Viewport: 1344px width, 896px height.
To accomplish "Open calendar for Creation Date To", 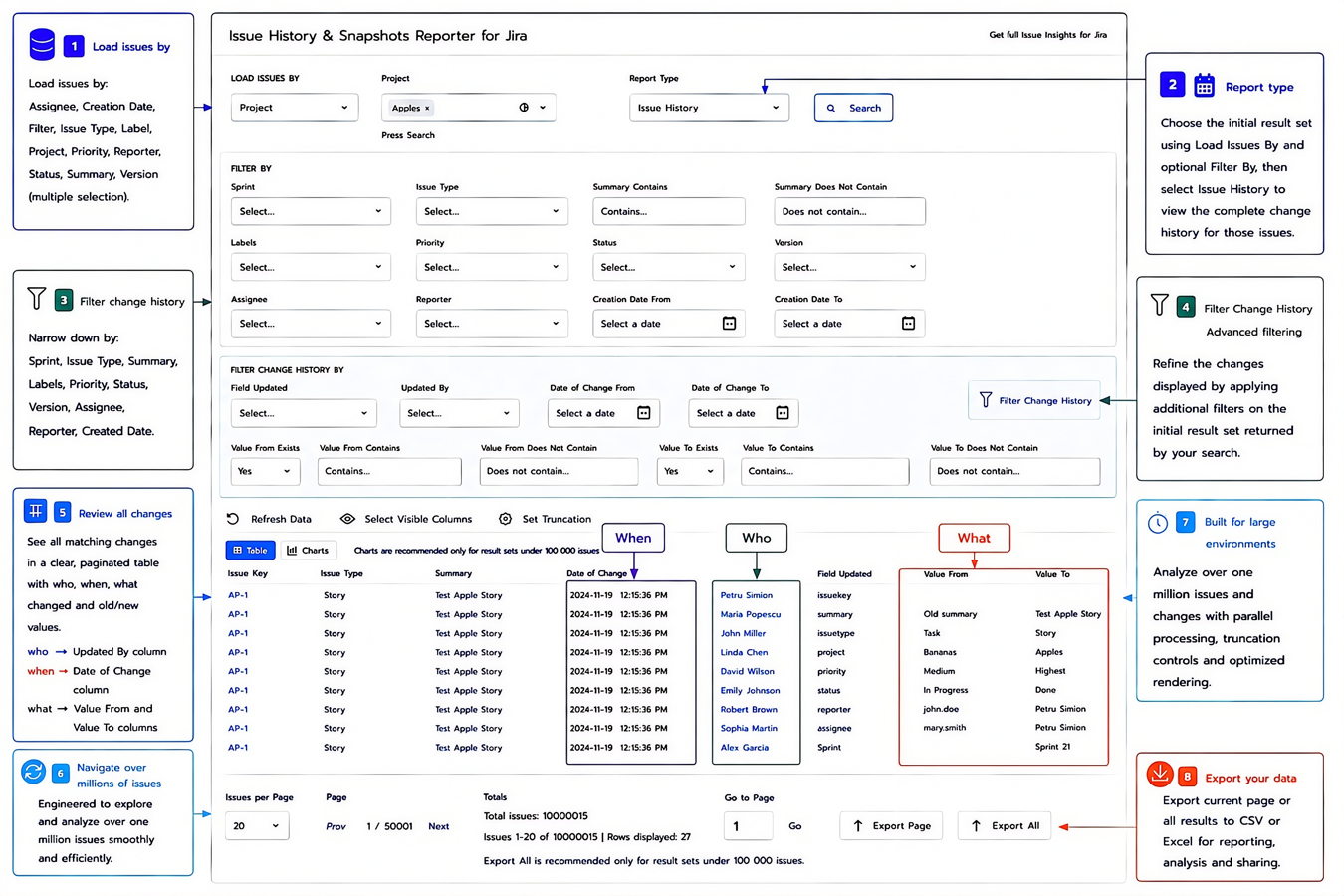I will click(908, 324).
